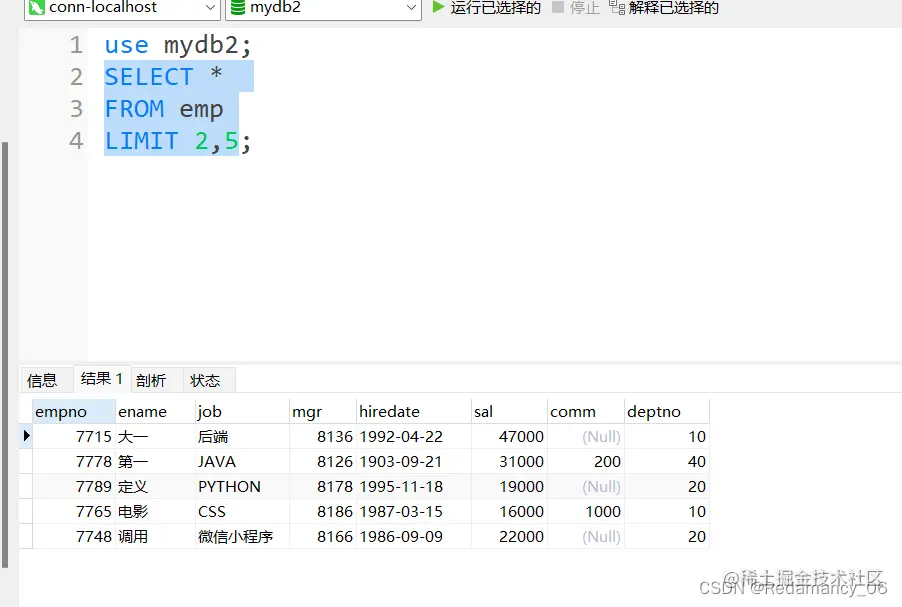Viewport: 902px width, 607px height.
Task: Click the hiredate cell 1992-04-22
Action: coord(414,437)
